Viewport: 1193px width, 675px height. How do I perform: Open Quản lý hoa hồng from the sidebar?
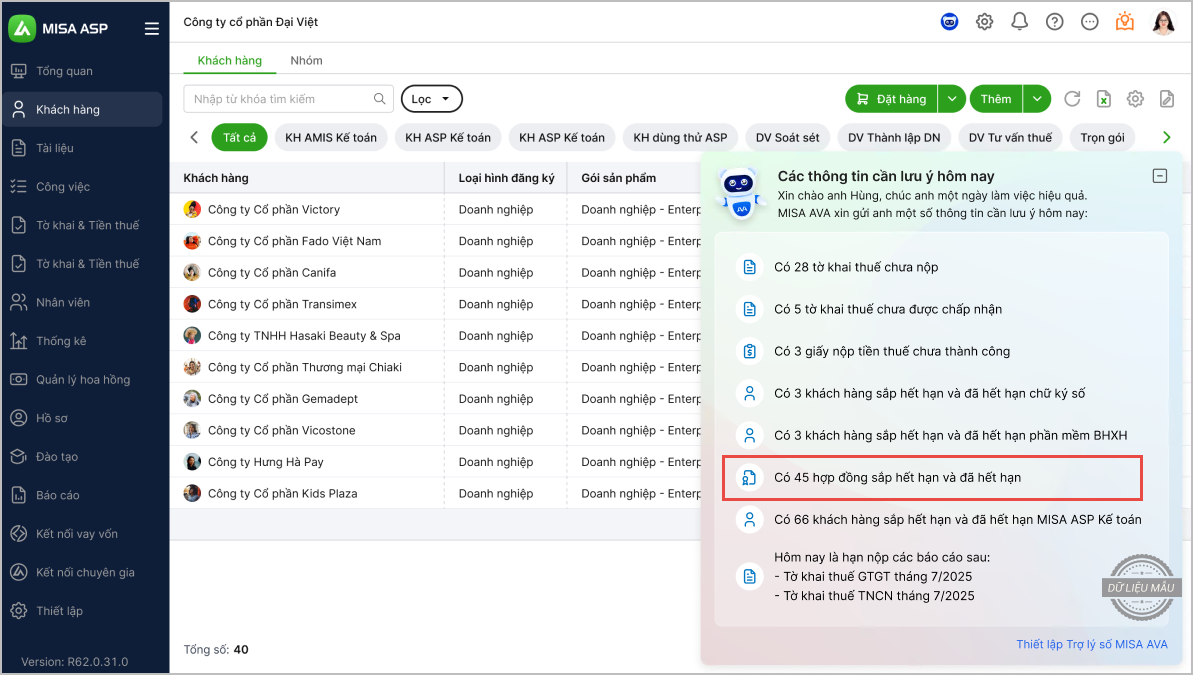coord(82,380)
